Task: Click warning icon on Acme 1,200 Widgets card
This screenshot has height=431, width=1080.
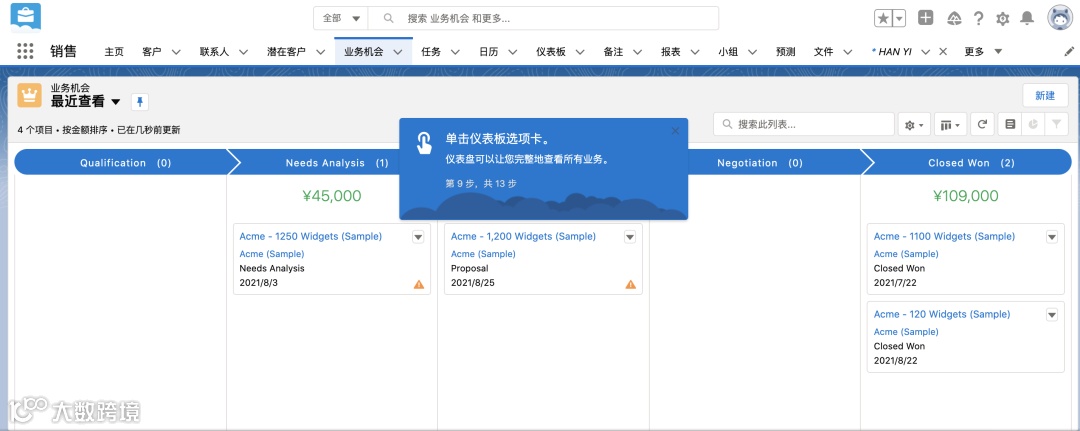Action: coord(630,284)
